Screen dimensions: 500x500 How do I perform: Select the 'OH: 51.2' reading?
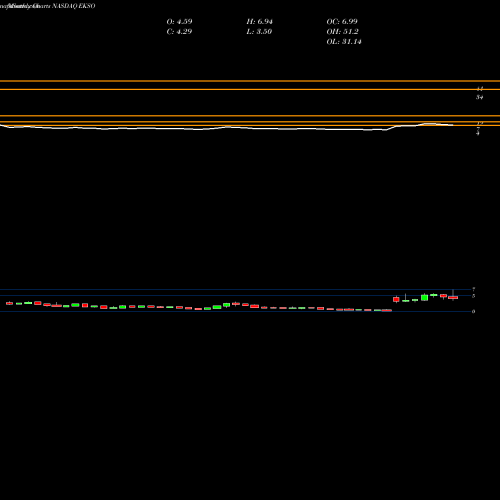(342, 32)
